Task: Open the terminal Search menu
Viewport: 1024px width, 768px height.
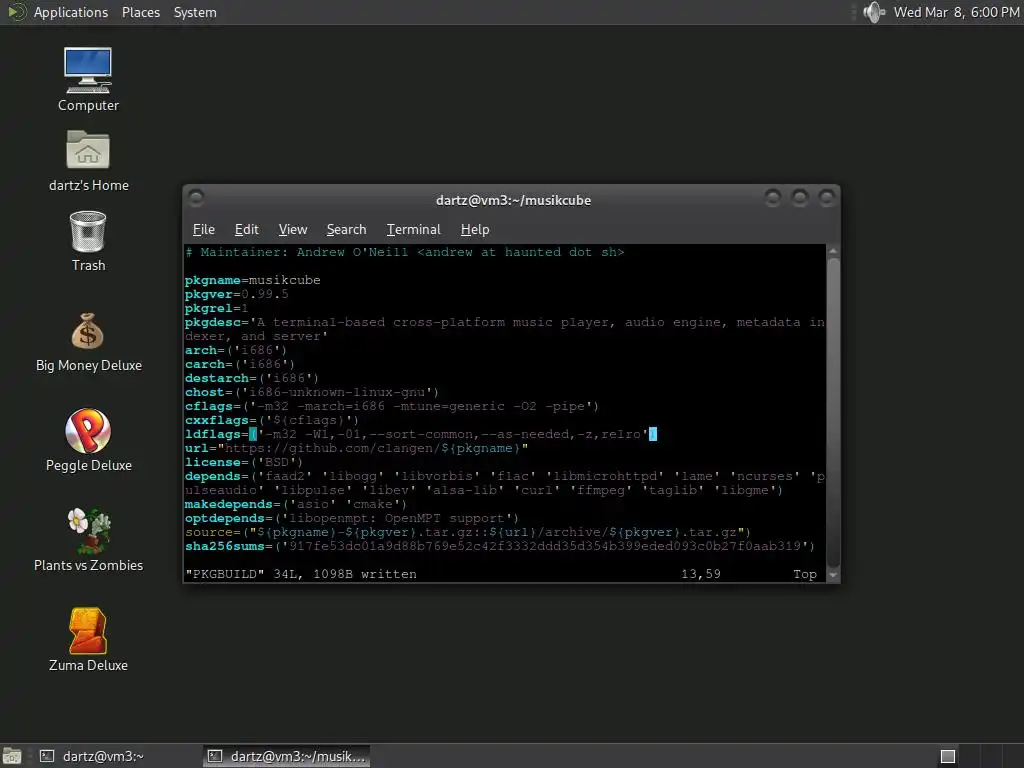Action: coord(346,229)
